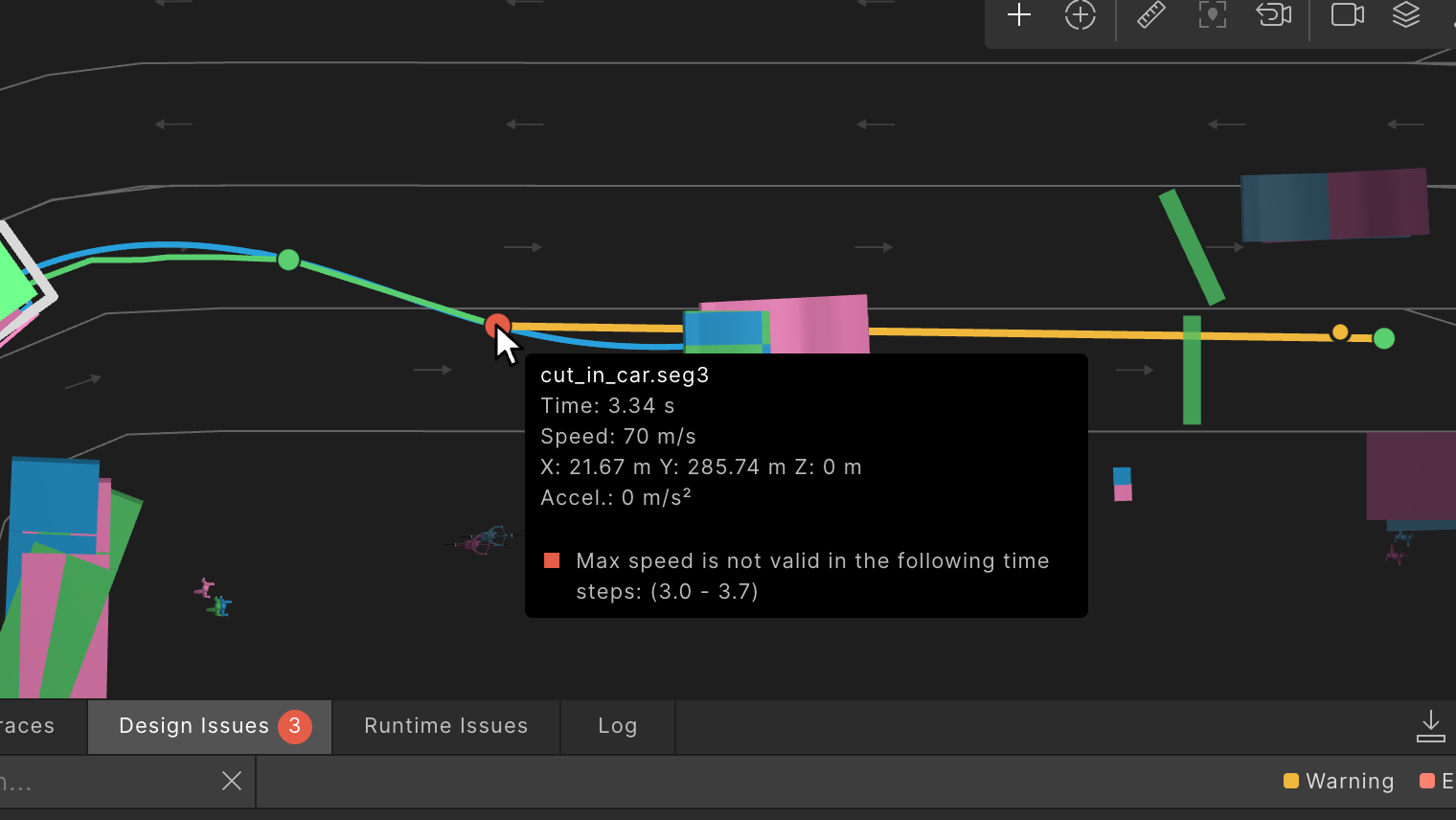Switch to the Design Issues tab
This screenshot has width=1456, height=820.
coord(210,726)
